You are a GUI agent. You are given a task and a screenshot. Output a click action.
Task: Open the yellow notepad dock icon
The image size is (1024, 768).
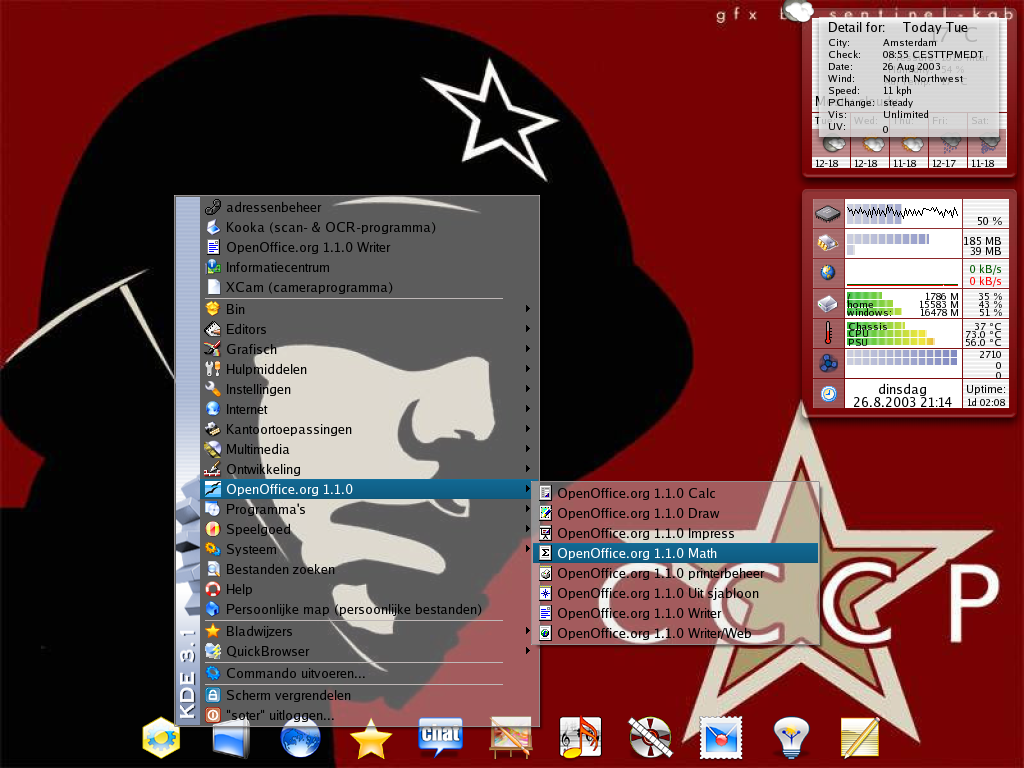click(x=860, y=738)
